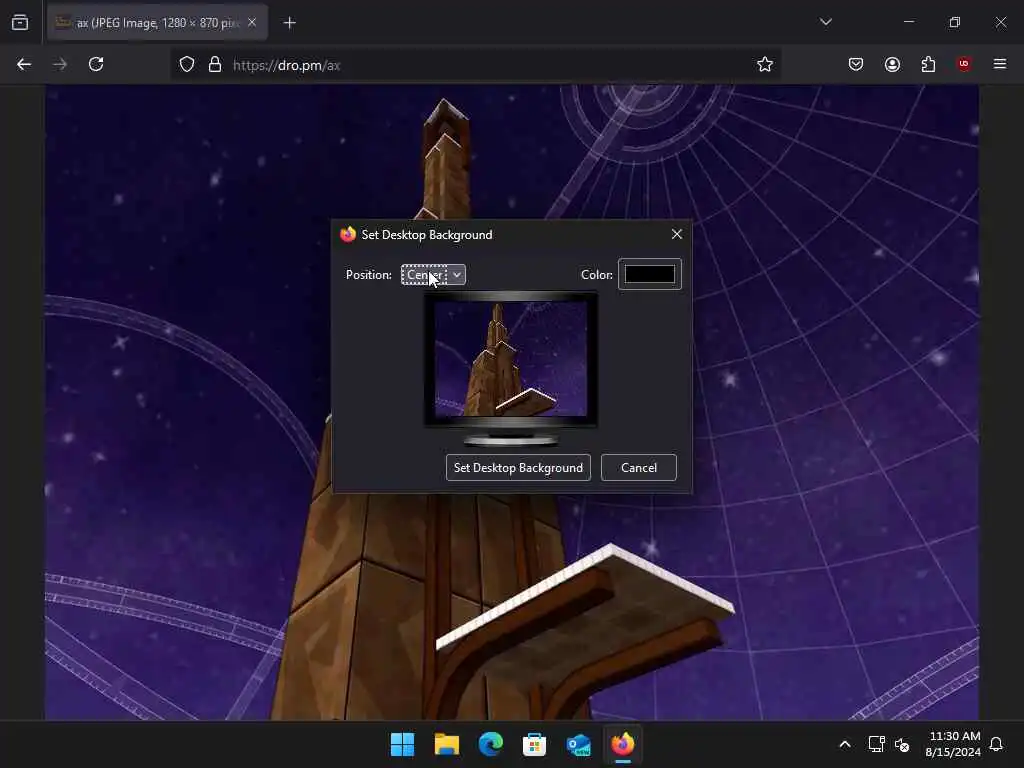Save page to Pocket
This screenshot has height=768, width=1024.
click(x=856, y=65)
